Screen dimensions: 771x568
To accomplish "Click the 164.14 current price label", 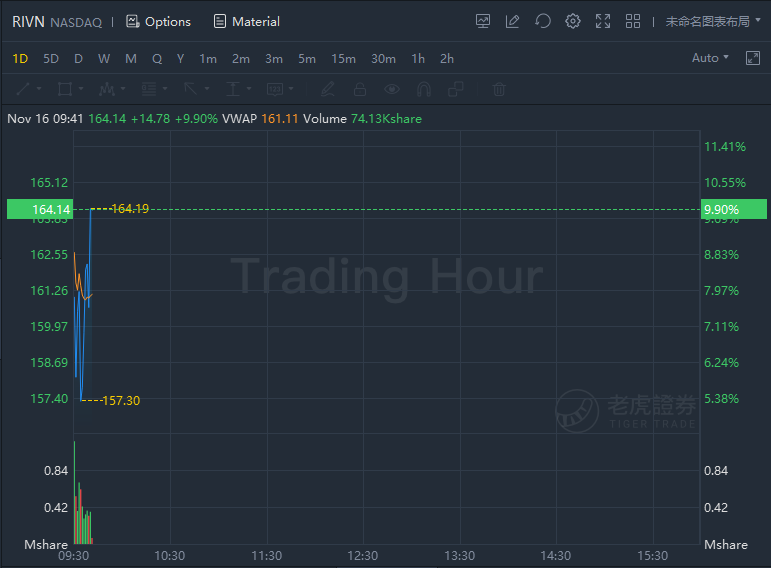I will coord(40,209).
